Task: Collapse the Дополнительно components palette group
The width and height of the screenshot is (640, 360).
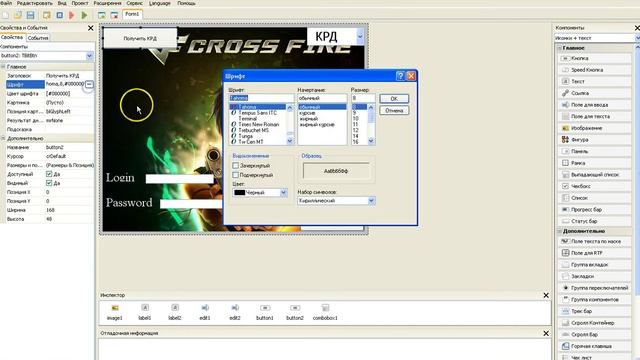Action: pyautogui.click(x=560, y=231)
